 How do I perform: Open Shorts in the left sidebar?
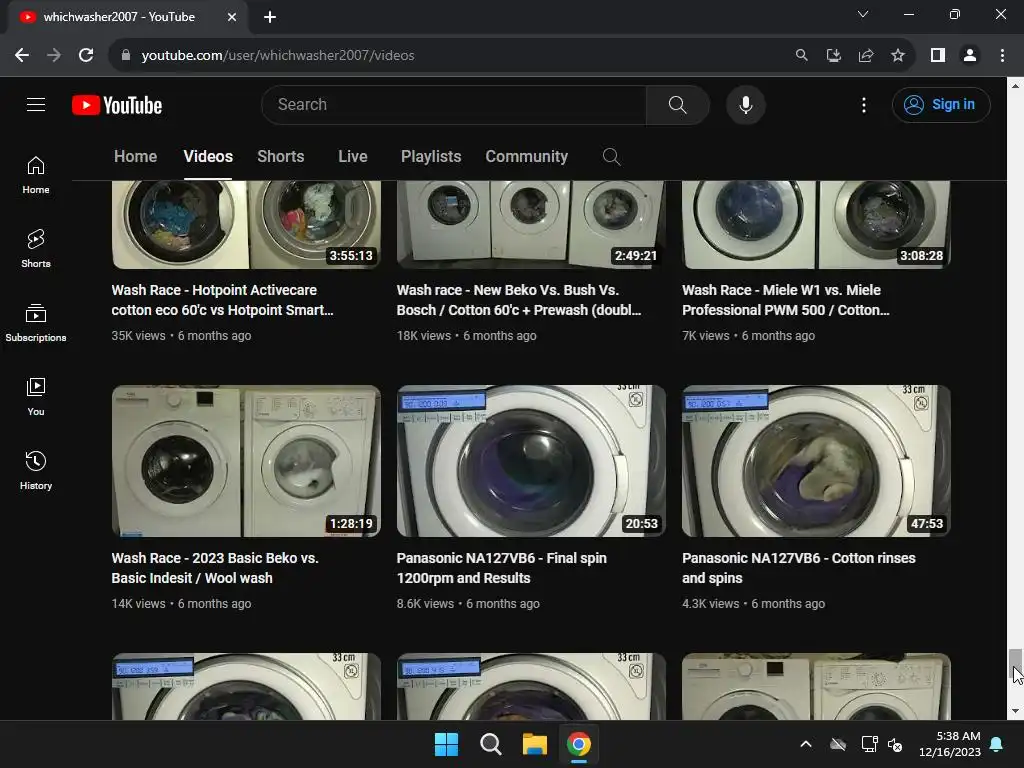[36, 249]
